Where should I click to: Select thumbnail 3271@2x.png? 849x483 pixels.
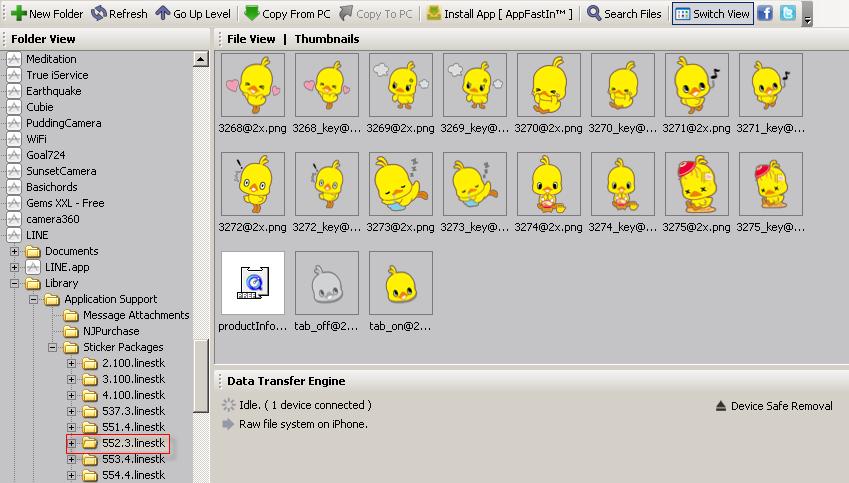pyautogui.click(x=696, y=85)
